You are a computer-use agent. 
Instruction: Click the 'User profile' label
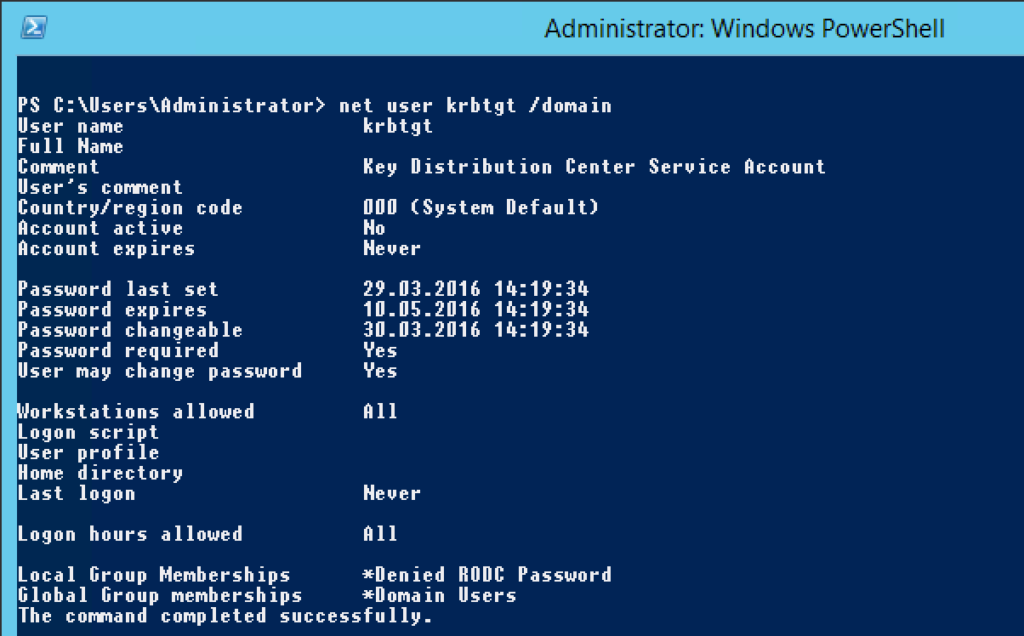click(x=88, y=453)
